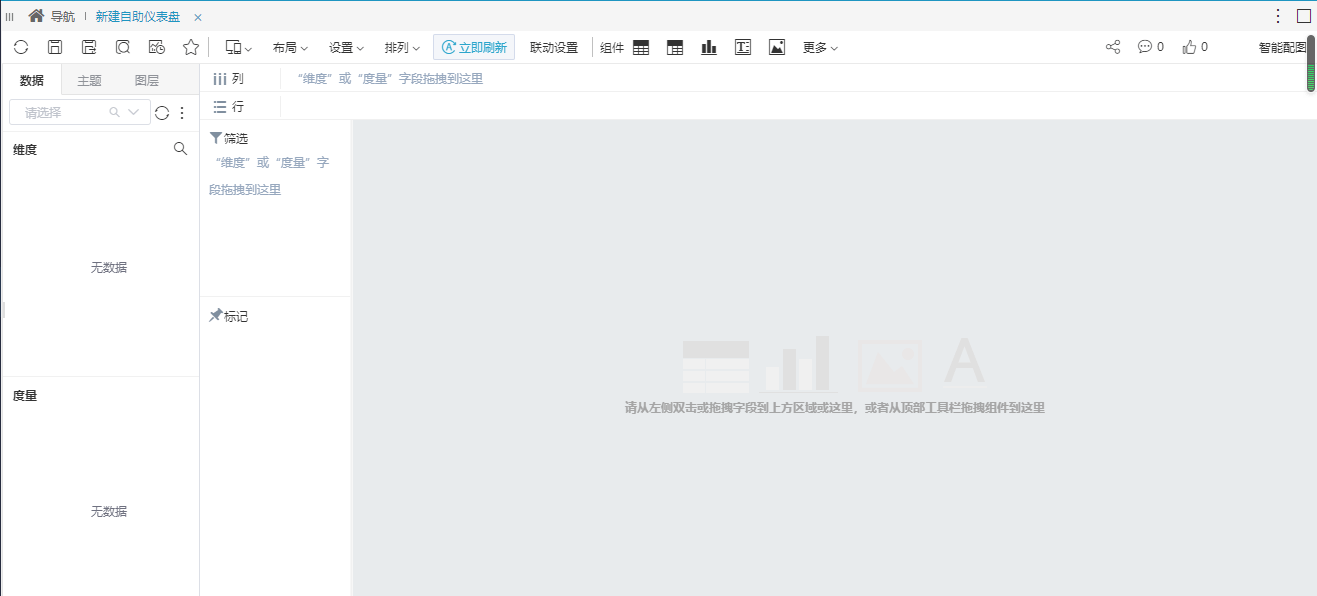The image size is (1317, 596).
Task: Select the table component icon
Action: [x=640, y=46]
